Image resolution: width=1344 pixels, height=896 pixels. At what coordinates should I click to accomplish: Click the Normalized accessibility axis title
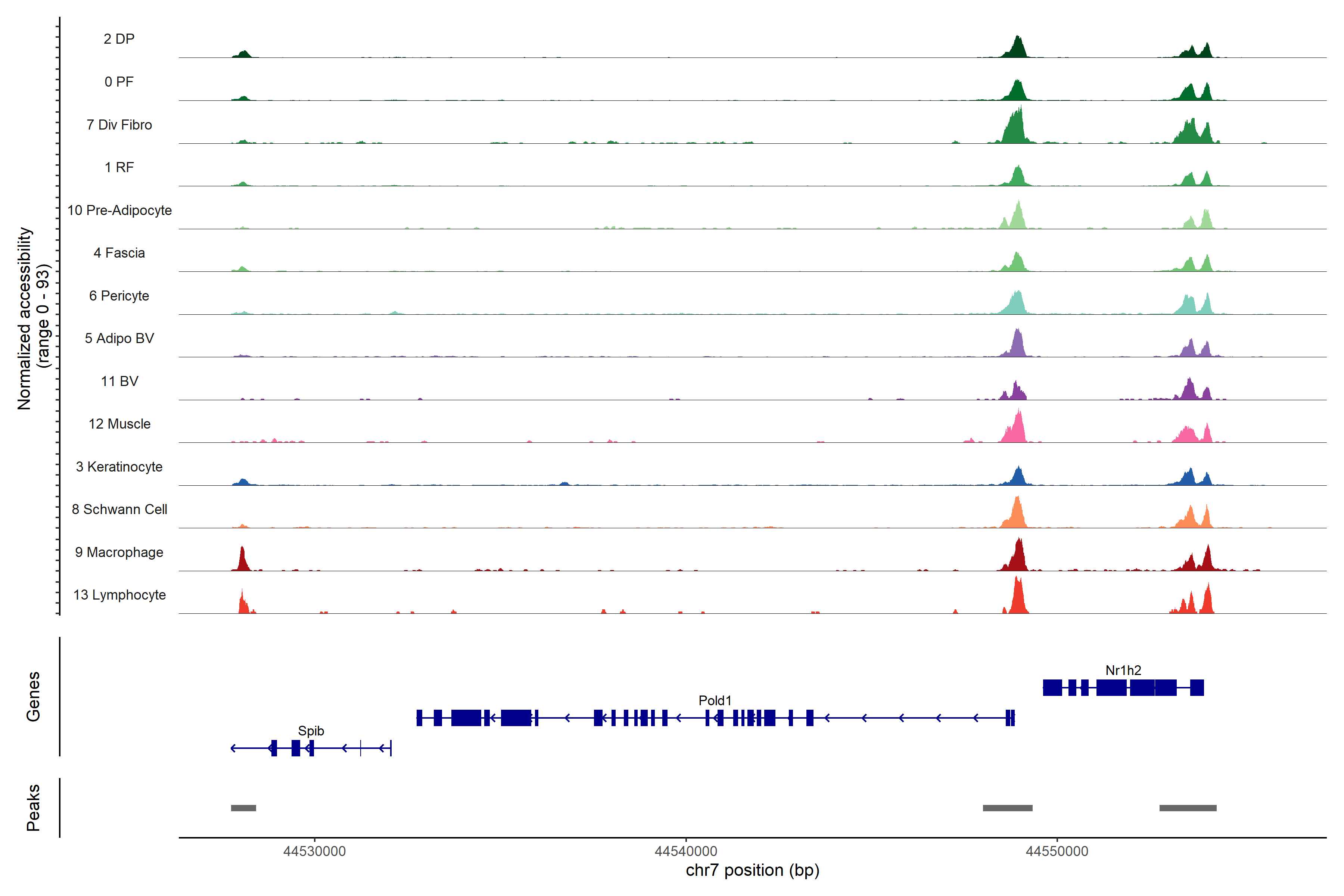click(25, 318)
